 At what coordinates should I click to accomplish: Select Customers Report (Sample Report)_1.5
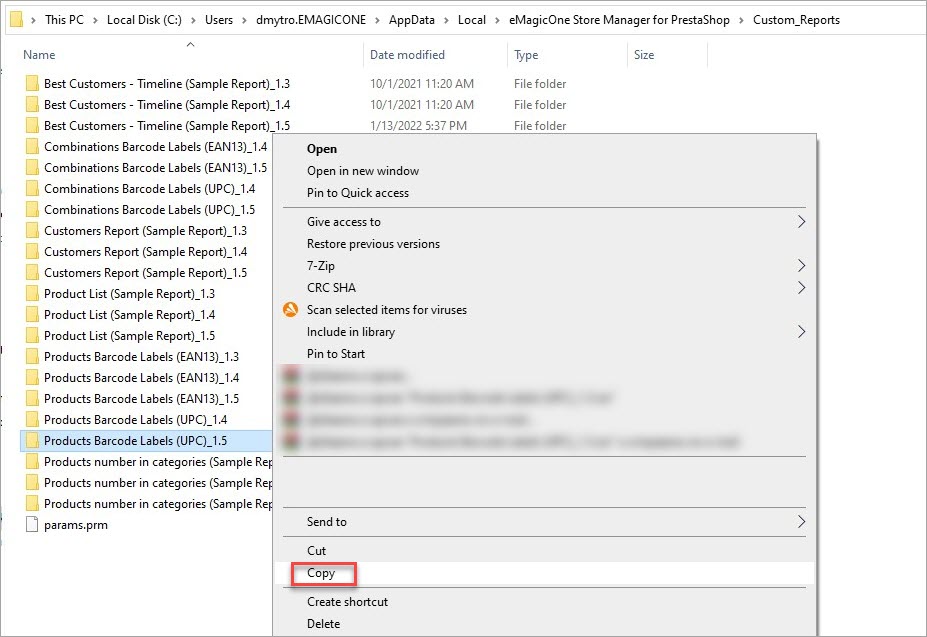(145, 273)
